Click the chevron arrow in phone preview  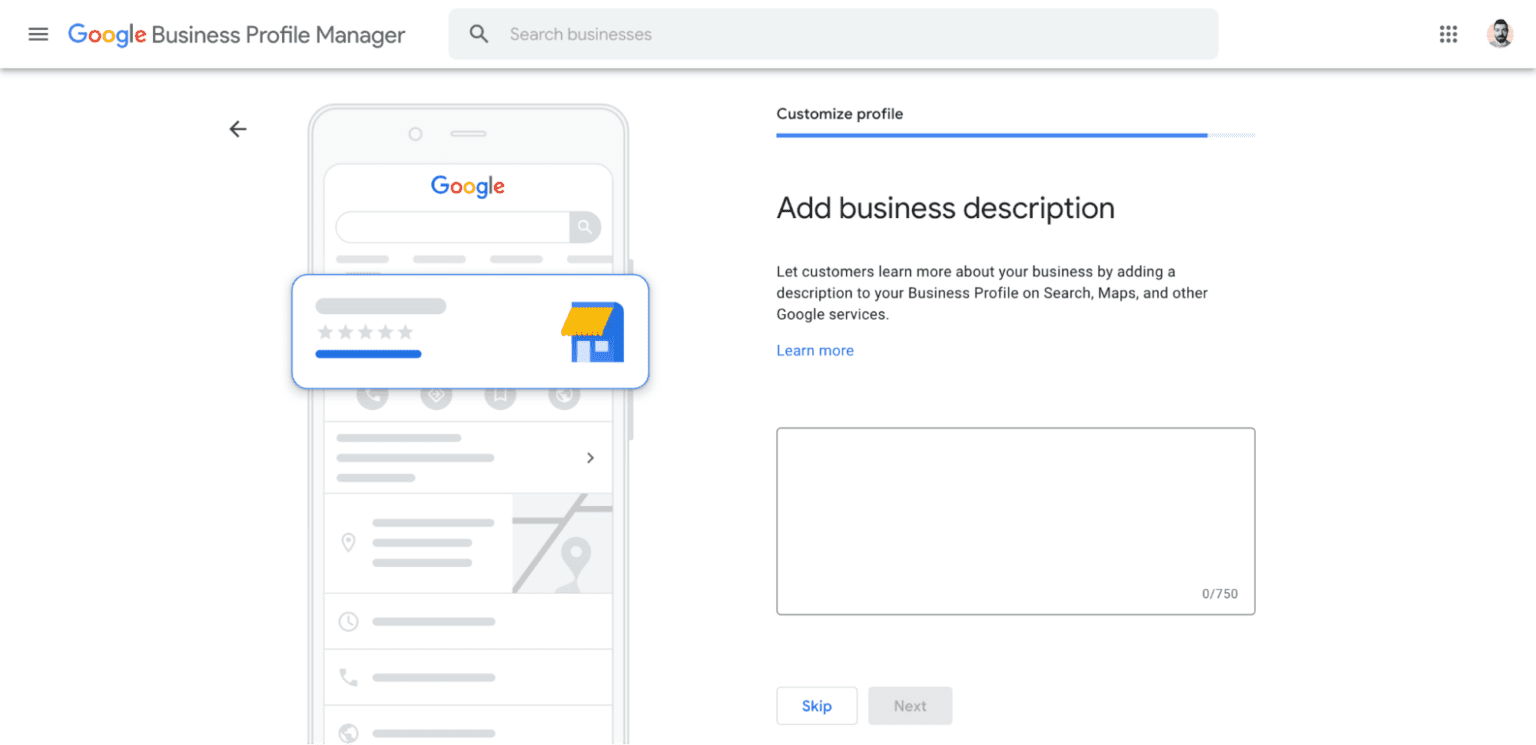pos(590,458)
